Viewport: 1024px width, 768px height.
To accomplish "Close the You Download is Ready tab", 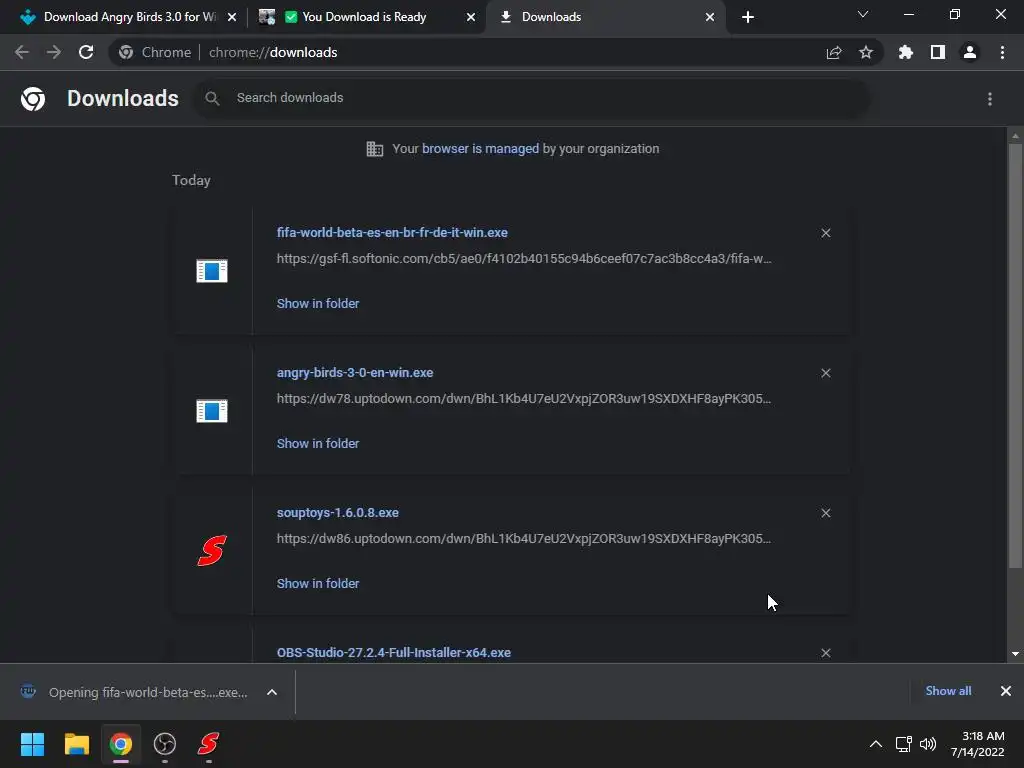I will pyautogui.click(x=471, y=17).
